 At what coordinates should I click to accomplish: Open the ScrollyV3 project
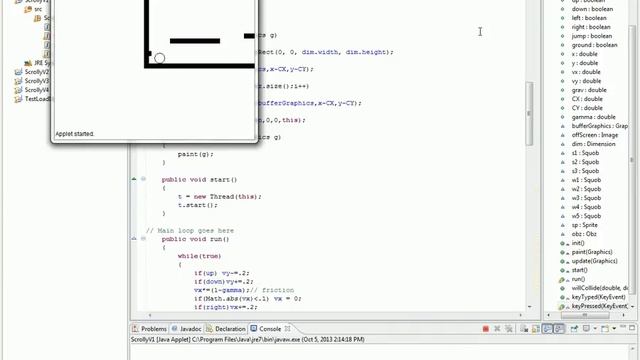pyautogui.click(x=32, y=81)
